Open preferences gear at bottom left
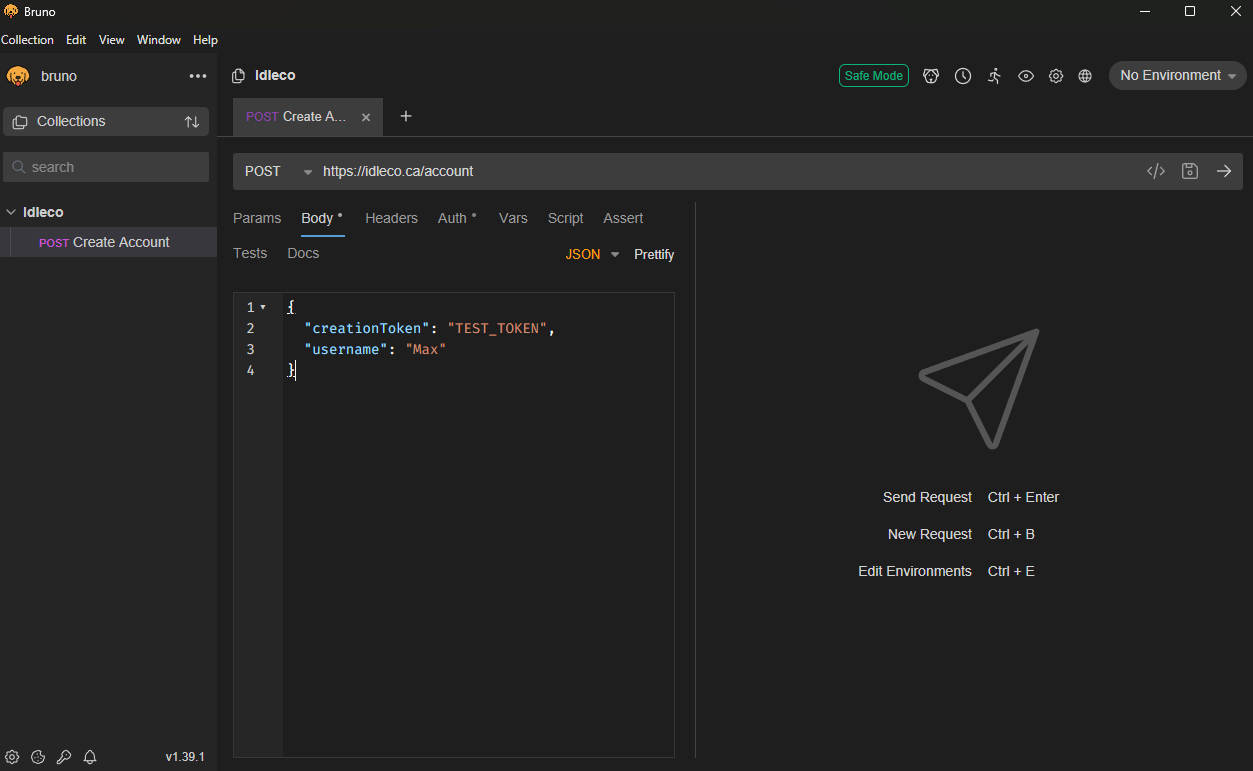 coord(12,757)
